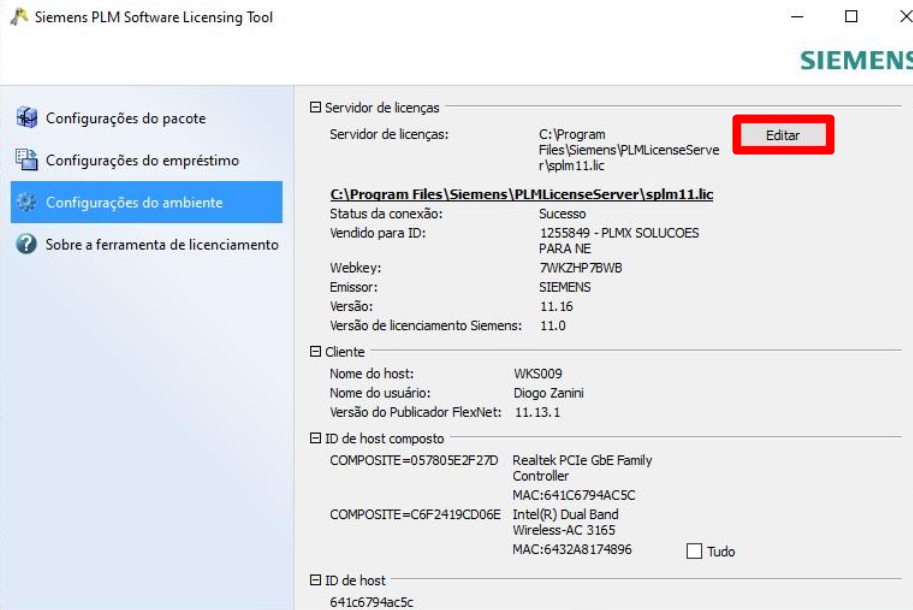Click the Configurações do pacote package icon
The height and width of the screenshot is (610, 913).
point(26,118)
